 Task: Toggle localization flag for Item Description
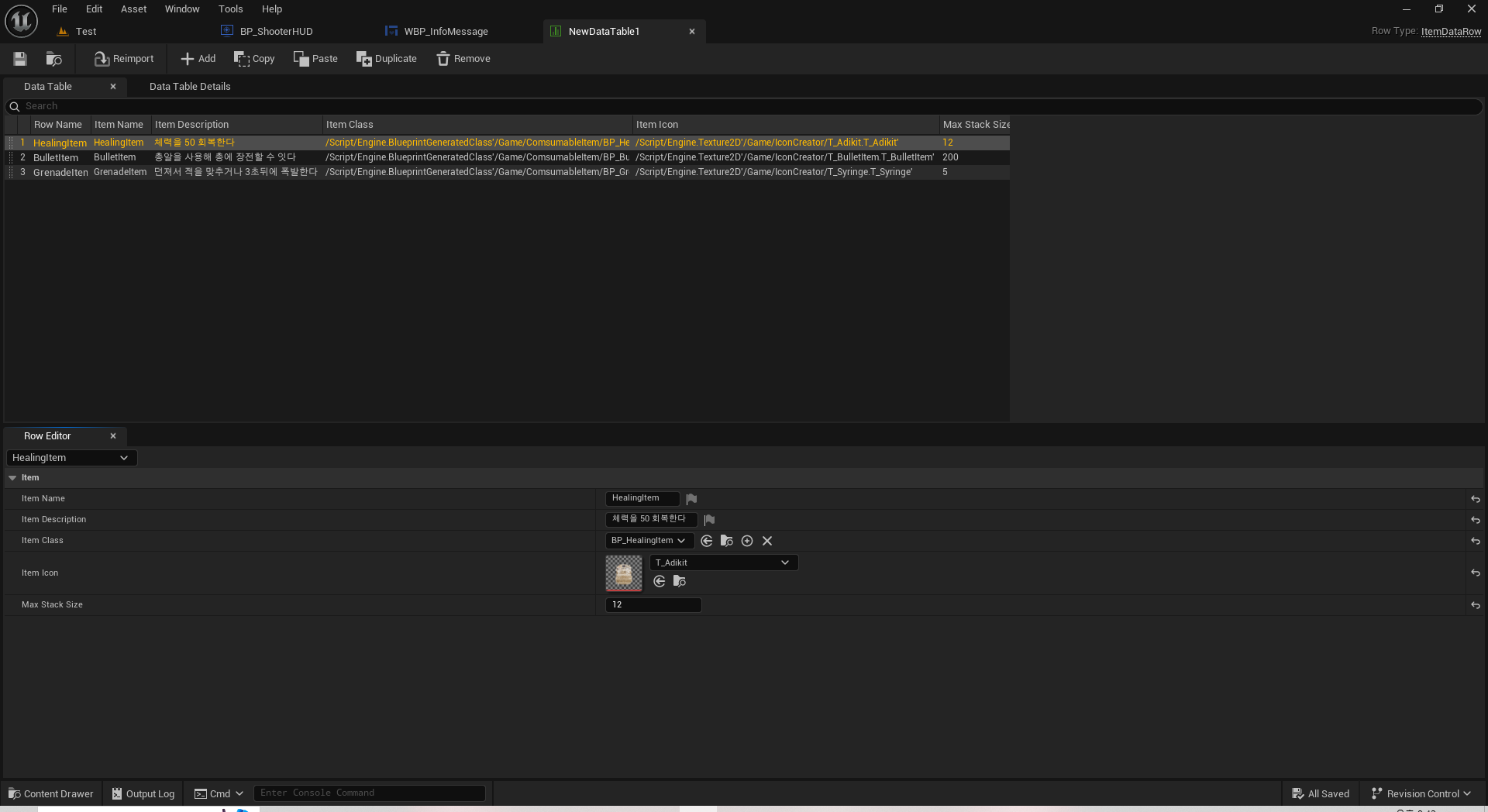[x=709, y=519]
